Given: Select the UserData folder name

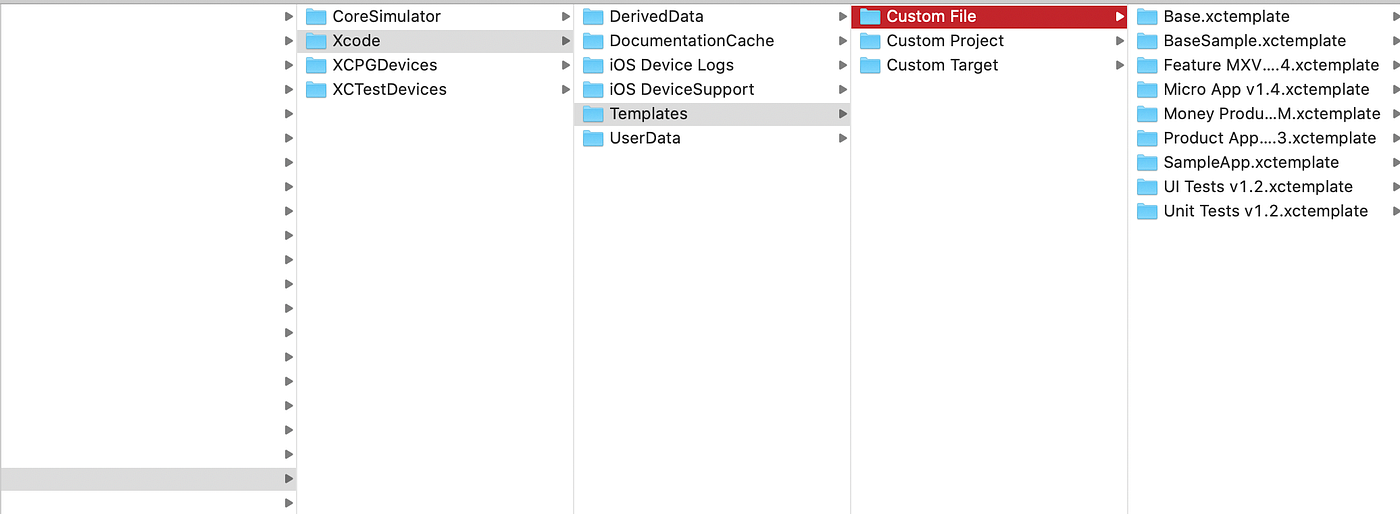Looking at the screenshot, I should 645,138.
